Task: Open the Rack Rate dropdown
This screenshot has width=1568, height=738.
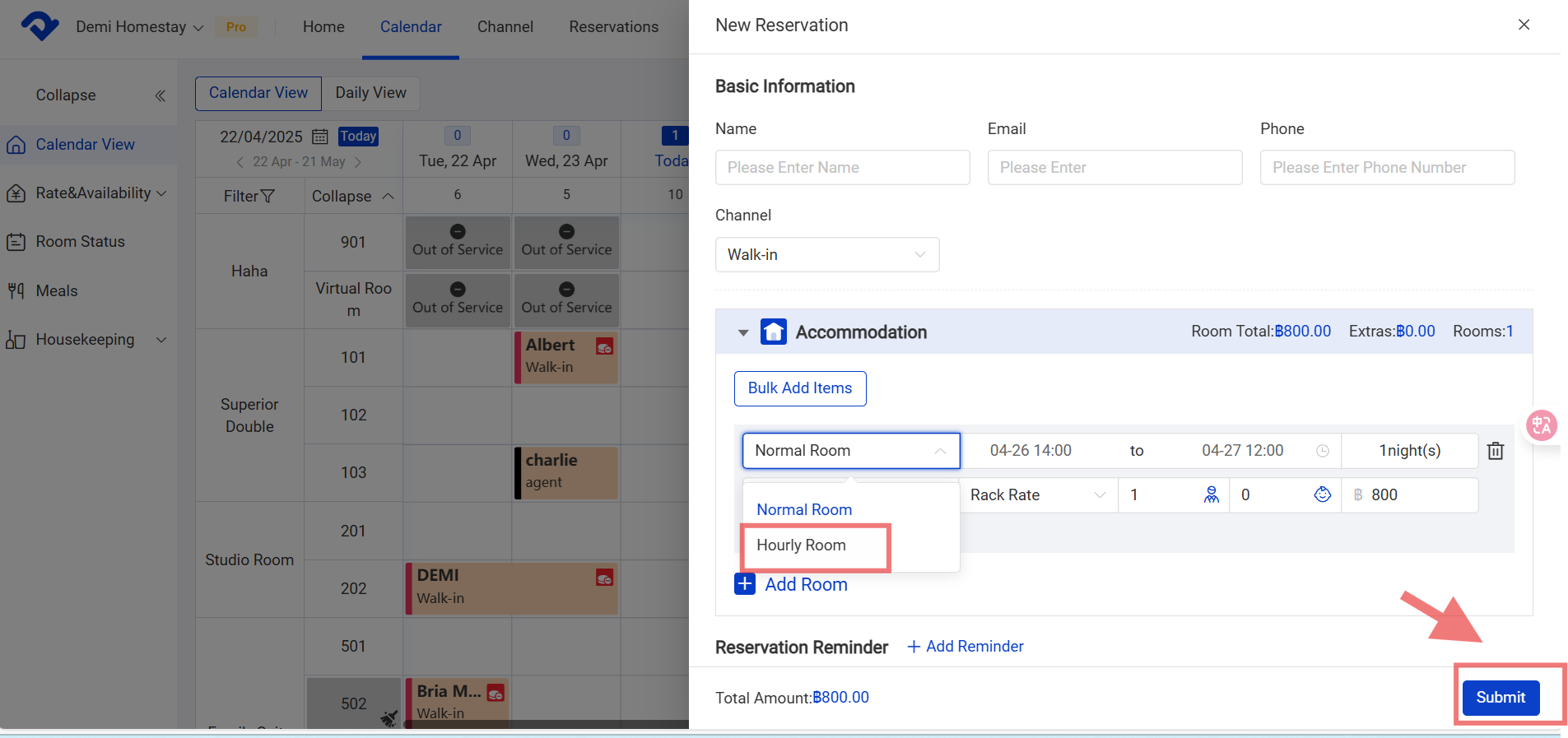Action: (x=1038, y=495)
